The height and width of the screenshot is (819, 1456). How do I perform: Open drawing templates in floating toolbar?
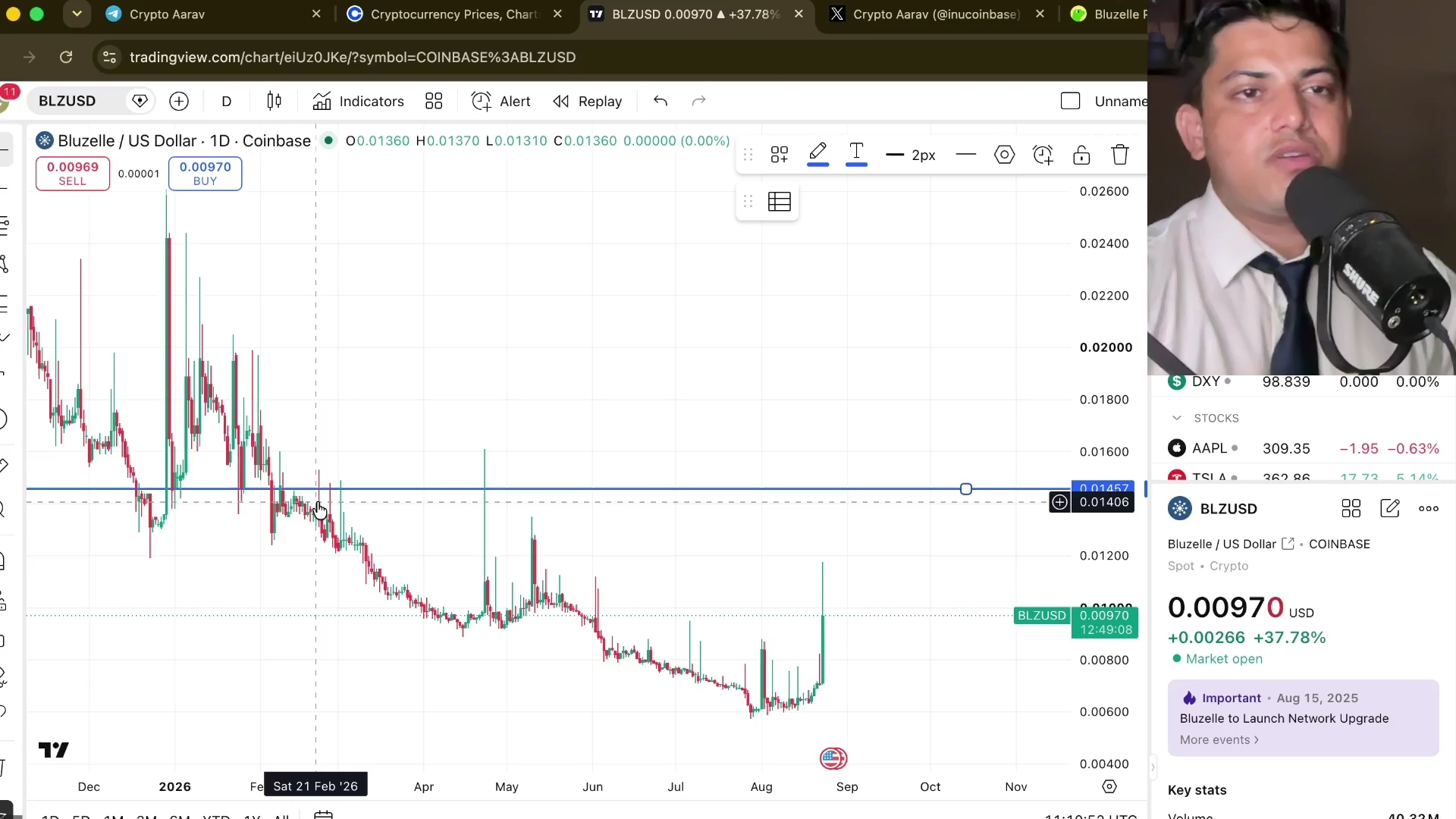[780, 155]
